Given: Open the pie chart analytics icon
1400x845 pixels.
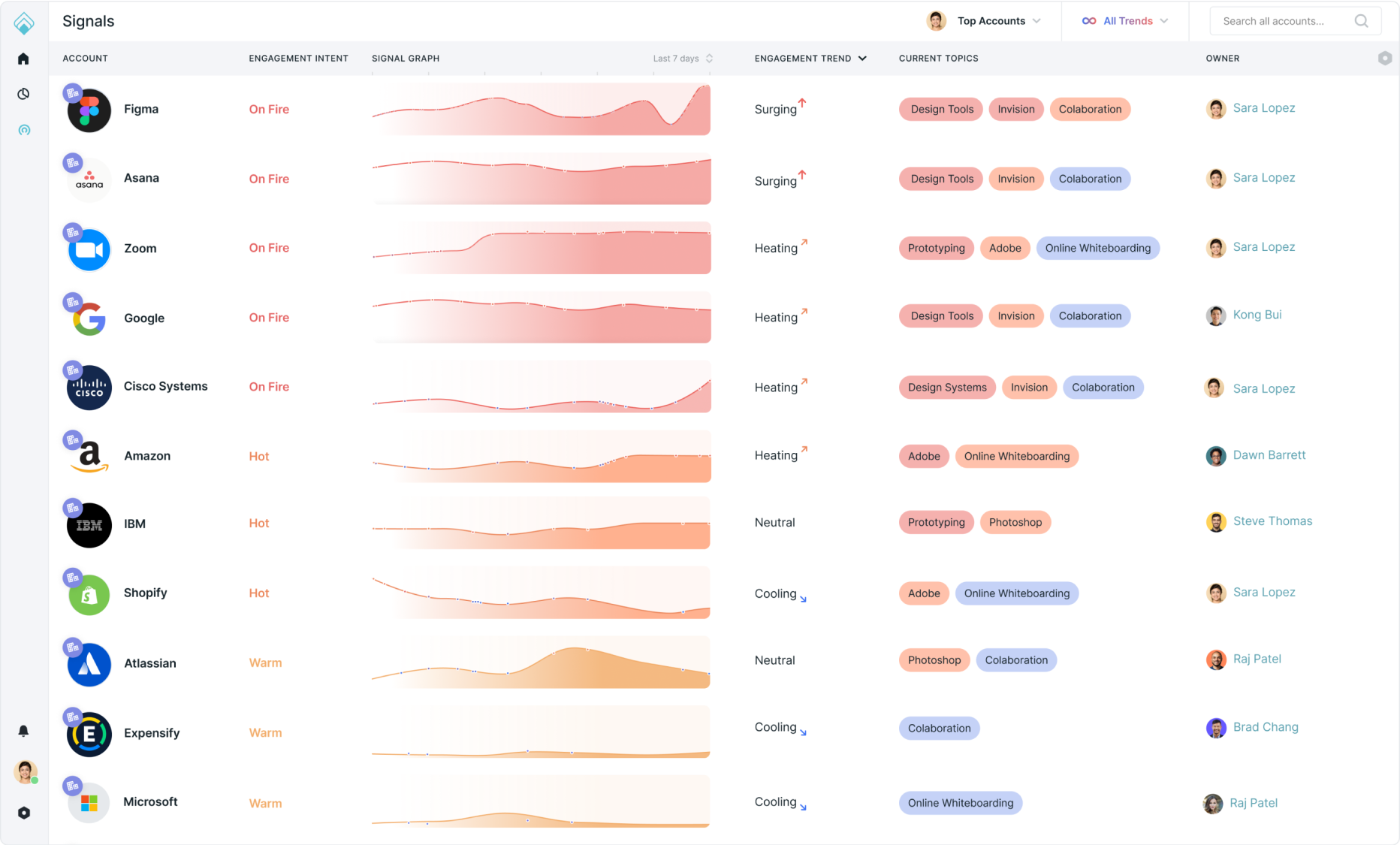Looking at the screenshot, I should [23, 94].
